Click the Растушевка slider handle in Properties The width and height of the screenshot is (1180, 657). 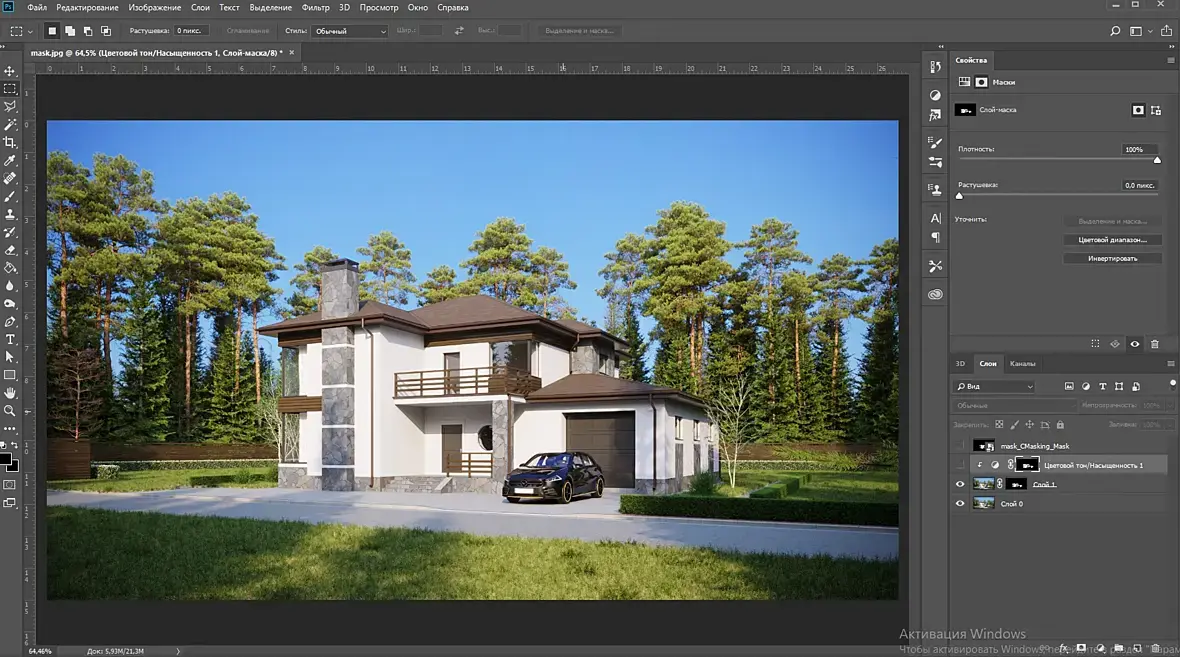coord(960,196)
